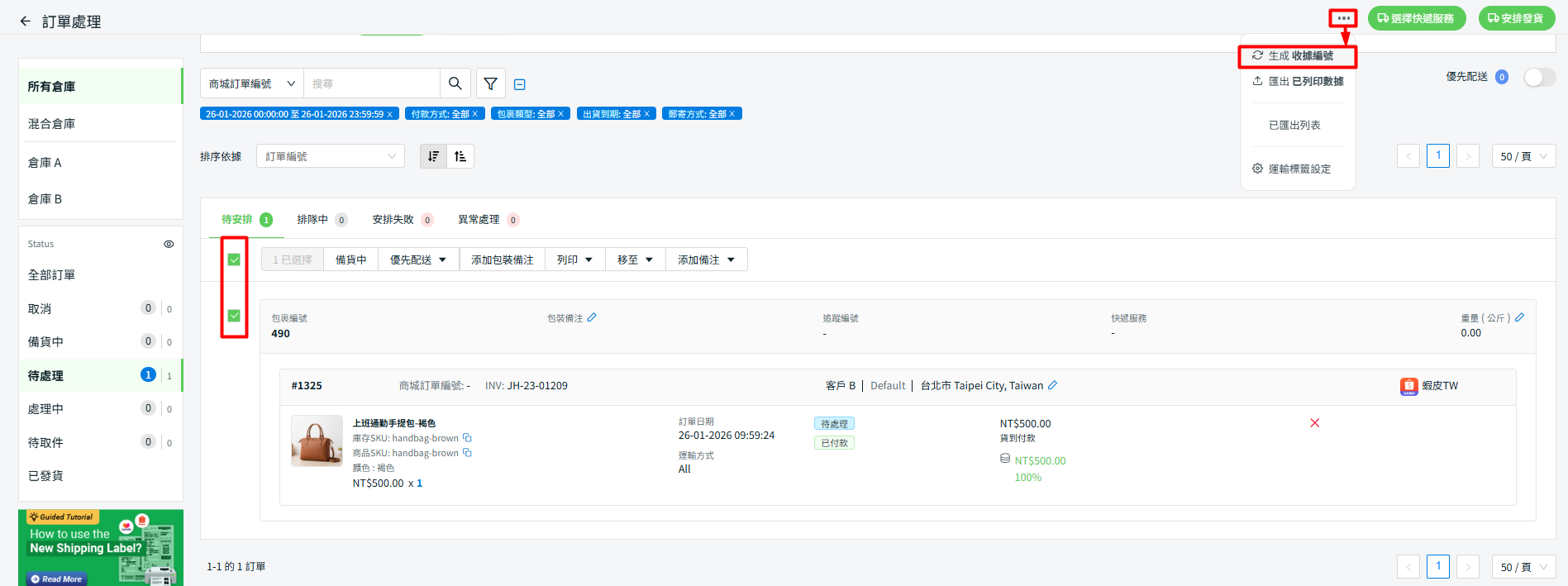Screen dimensions: 1568x586
Task: Click the back arrow beside 訂單處理
Action: (25, 21)
